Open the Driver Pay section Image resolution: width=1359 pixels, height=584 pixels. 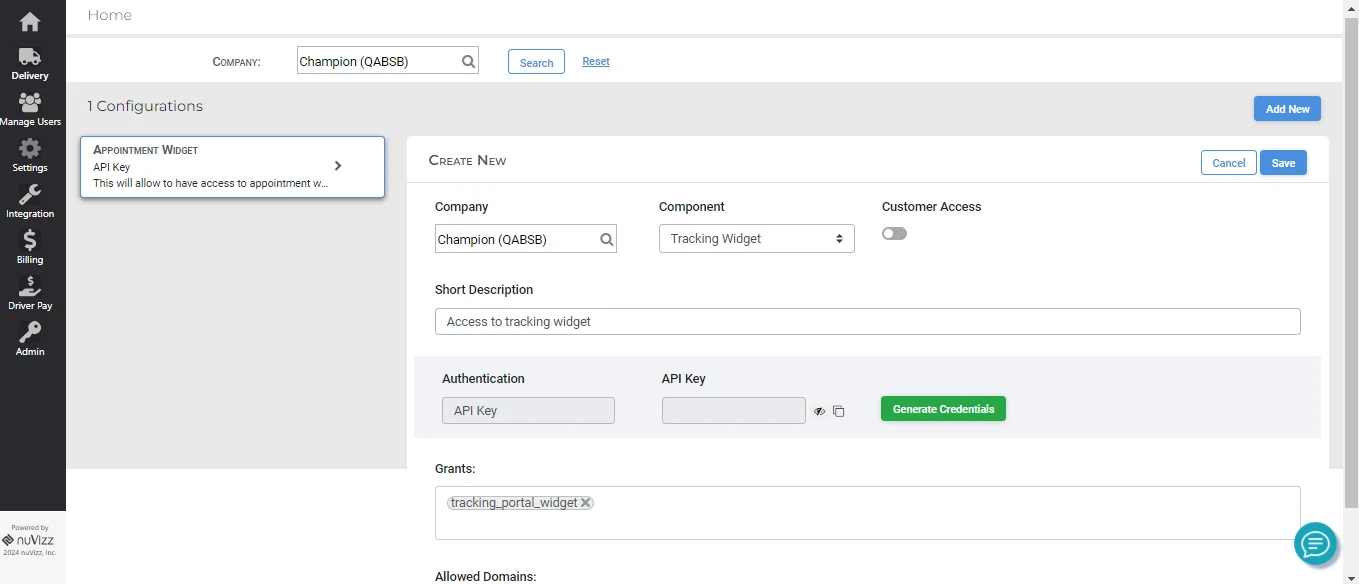30,293
